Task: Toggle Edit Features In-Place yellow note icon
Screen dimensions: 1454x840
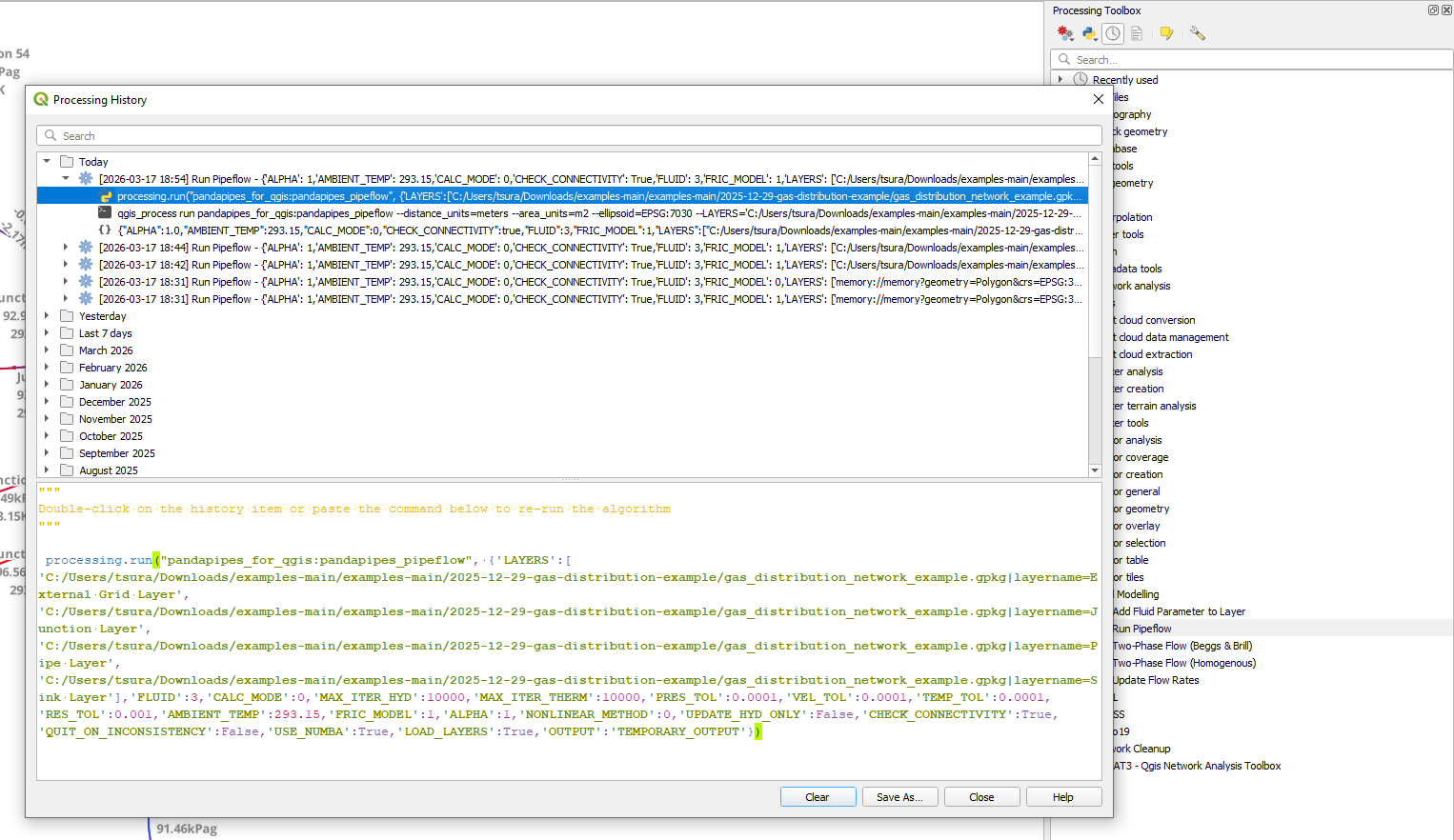Action: [x=1166, y=33]
